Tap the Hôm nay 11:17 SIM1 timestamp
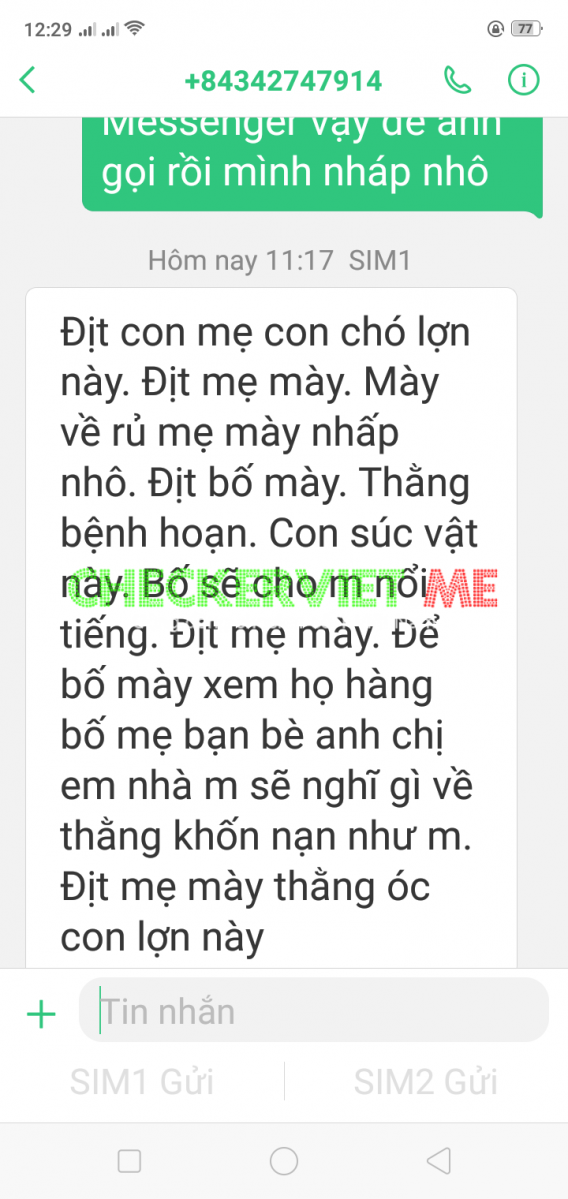 (x=280, y=261)
